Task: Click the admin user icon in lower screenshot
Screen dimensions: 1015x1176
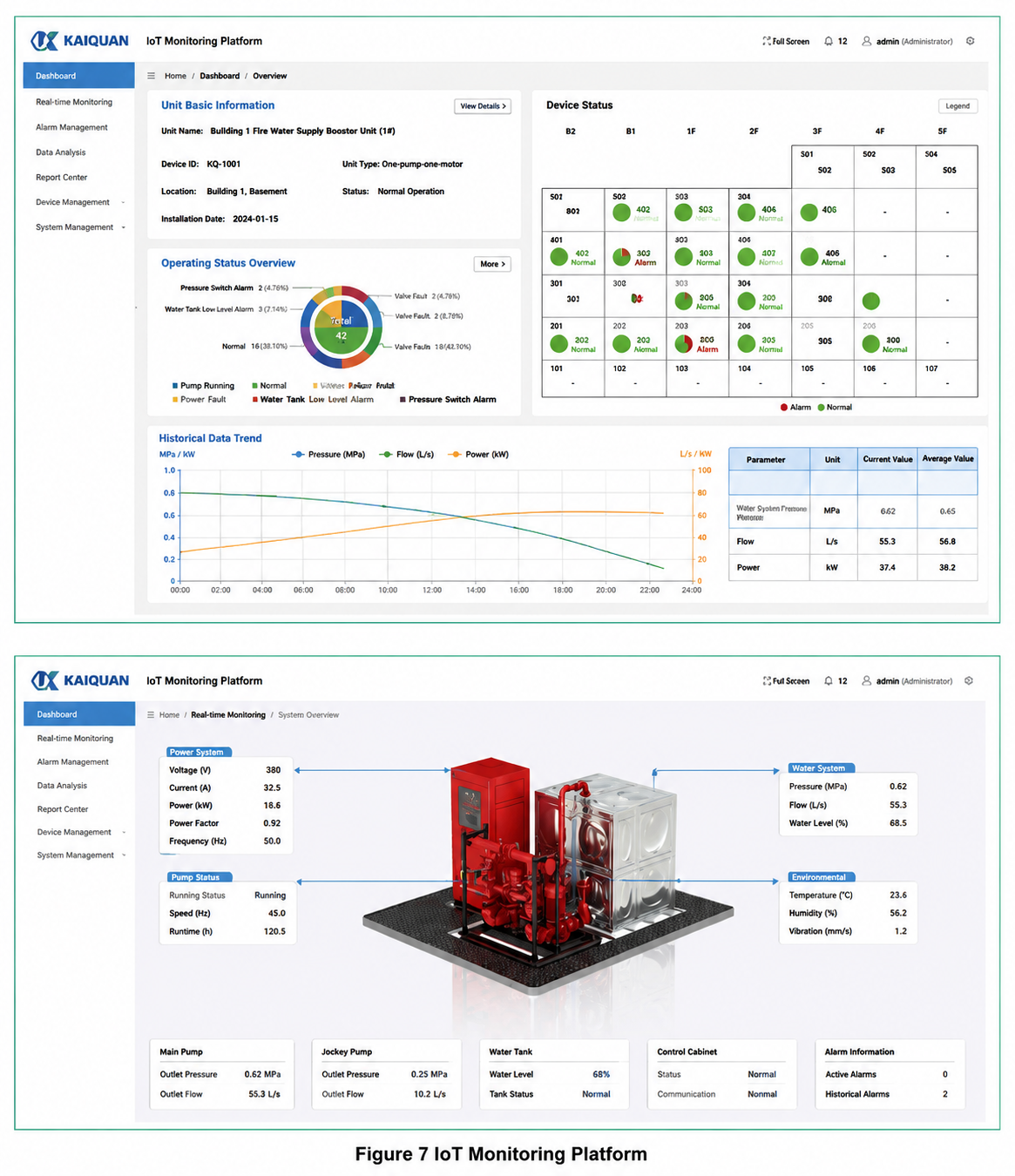Action: point(867,681)
